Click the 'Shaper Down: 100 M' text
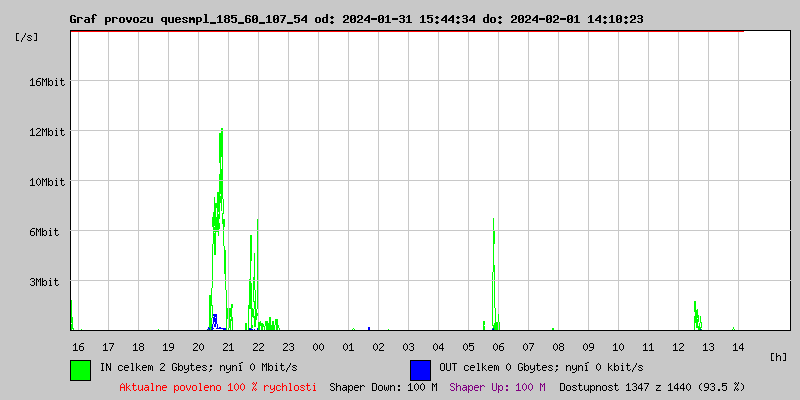Viewport: 800px width, 400px height. coord(383,386)
